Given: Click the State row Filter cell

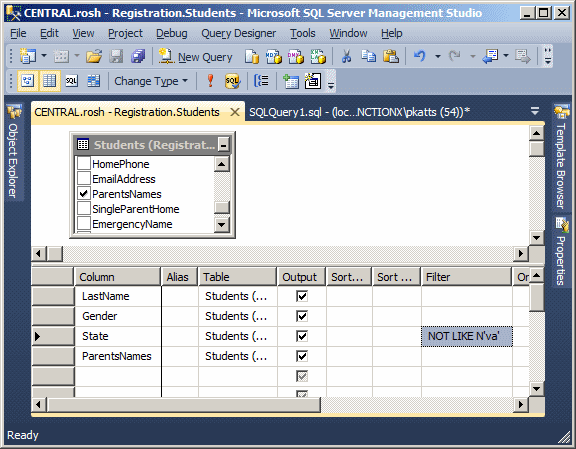Looking at the screenshot, I should tap(467, 336).
